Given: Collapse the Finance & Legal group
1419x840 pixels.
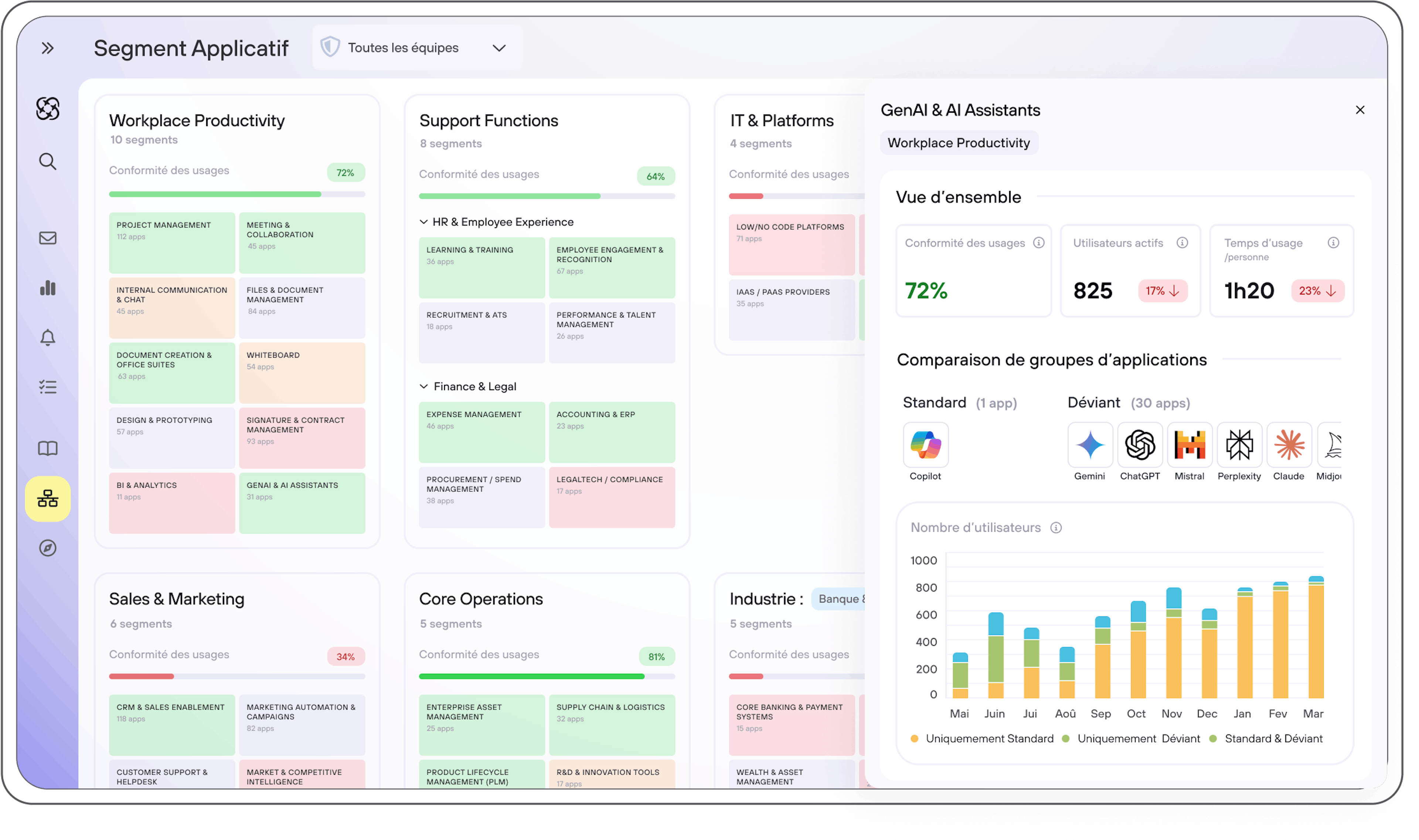Looking at the screenshot, I should point(423,386).
